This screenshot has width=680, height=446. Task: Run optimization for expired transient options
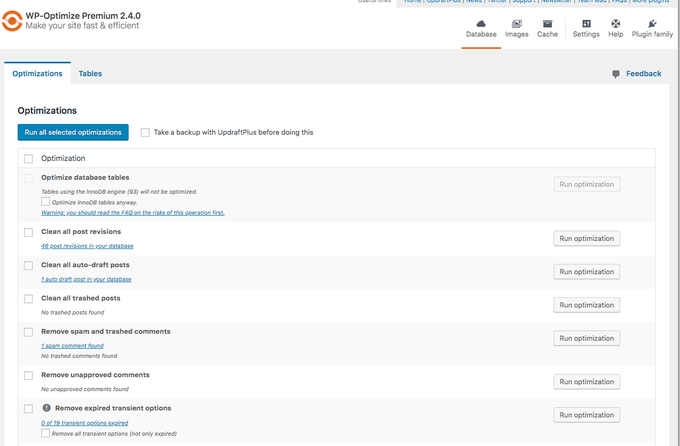pyautogui.click(x=586, y=415)
